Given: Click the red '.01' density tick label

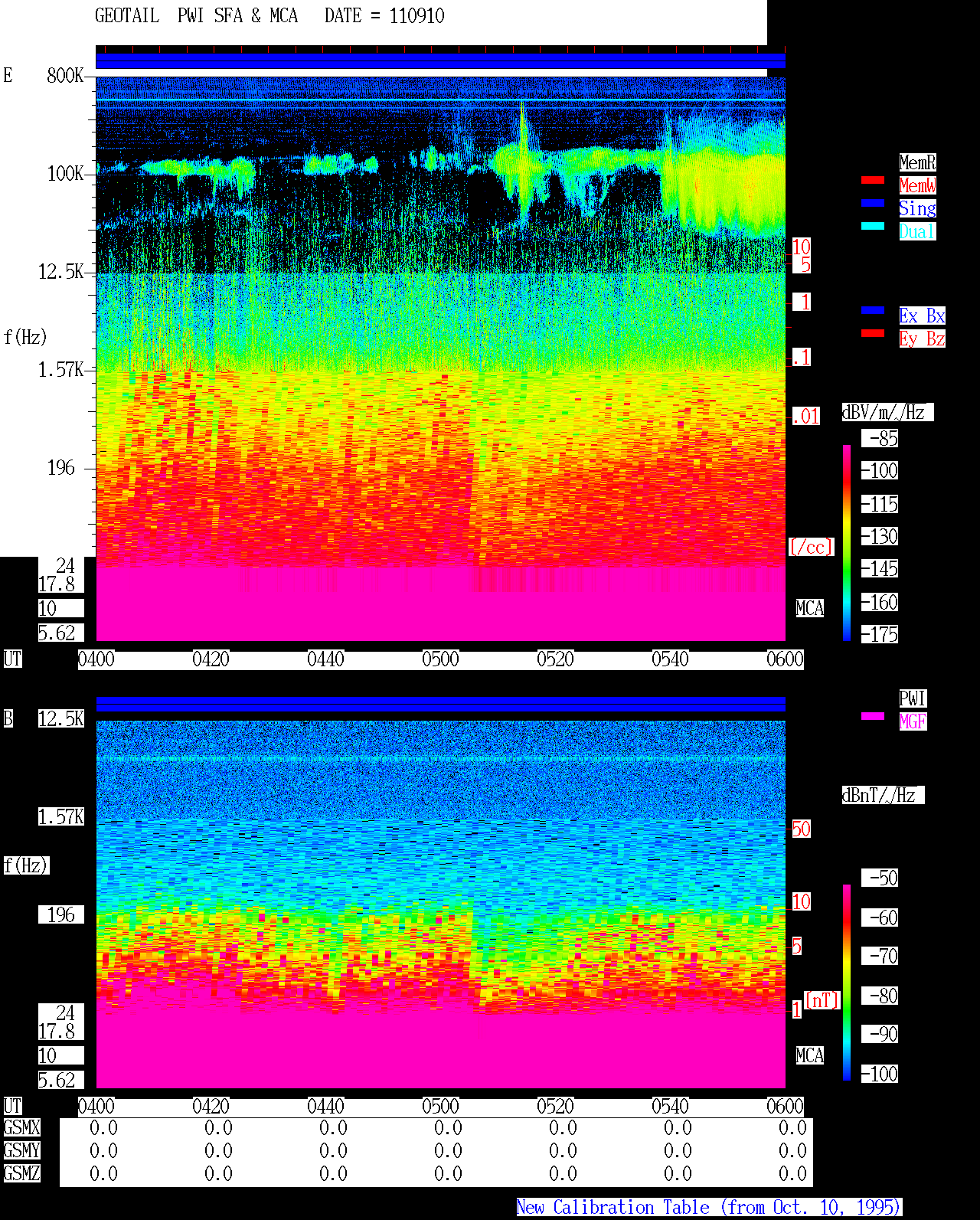Looking at the screenshot, I should click(806, 416).
